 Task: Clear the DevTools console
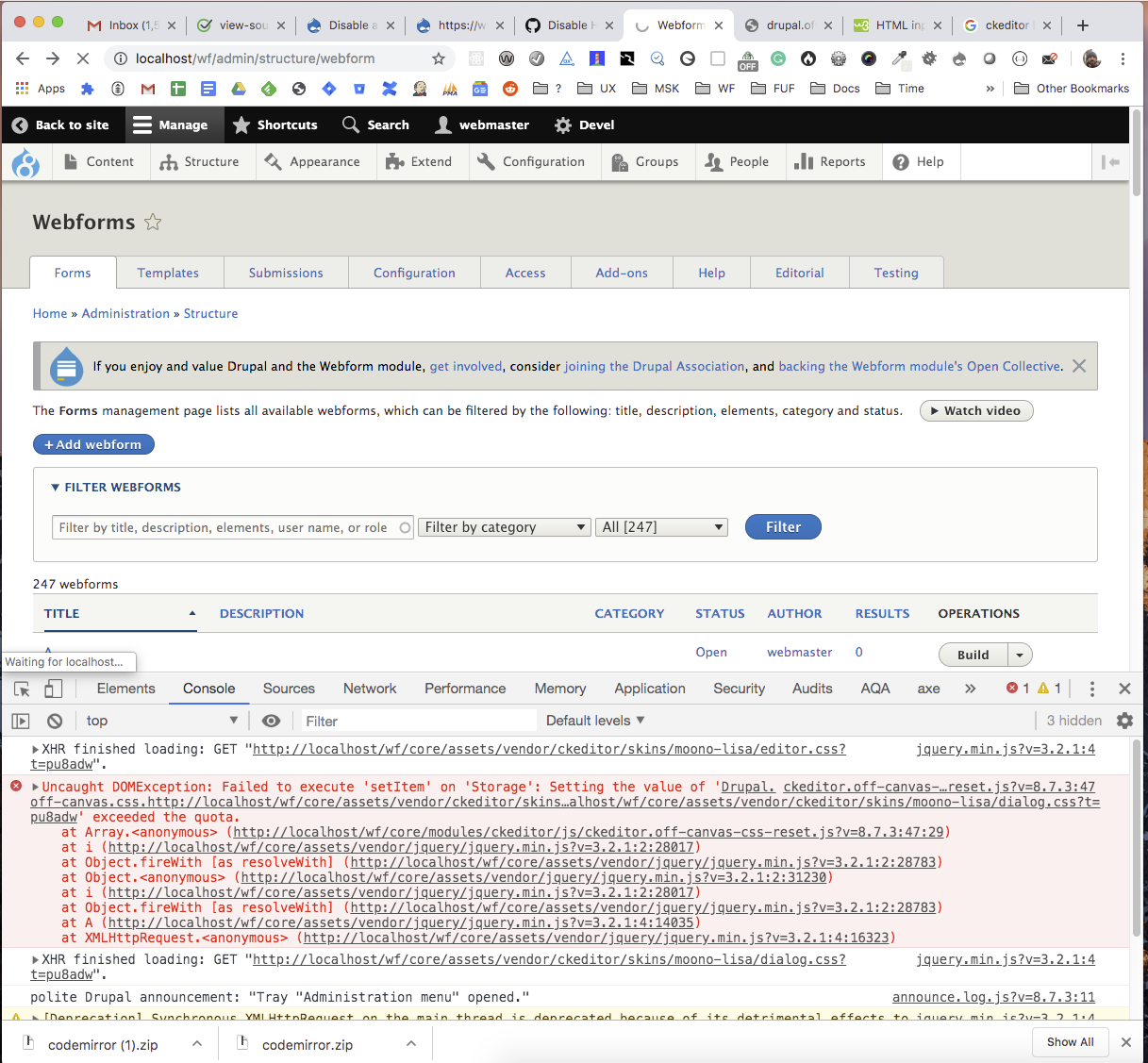pyautogui.click(x=55, y=721)
